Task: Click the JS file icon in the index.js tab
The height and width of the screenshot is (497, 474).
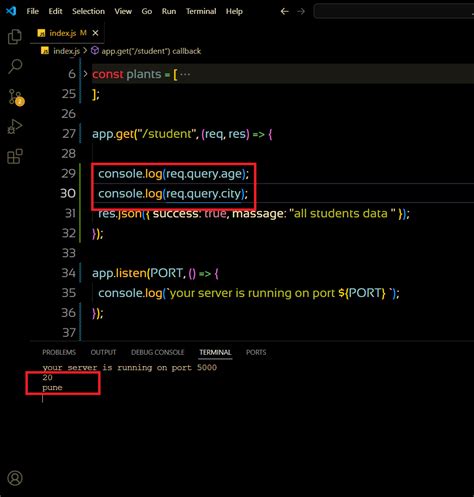Action: [x=41, y=33]
